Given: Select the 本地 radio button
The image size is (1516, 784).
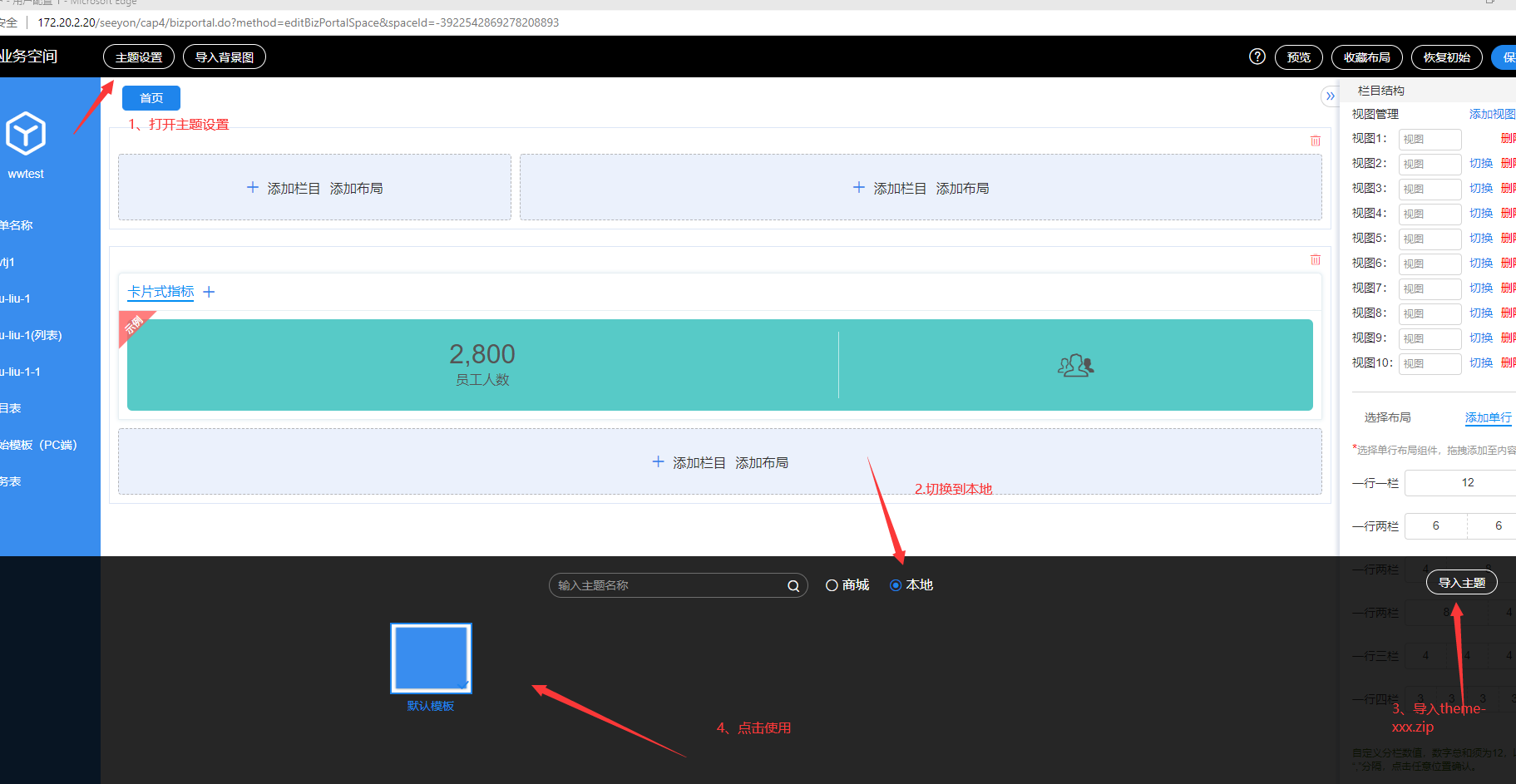Looking at the screenshot, I should [896, 585].
